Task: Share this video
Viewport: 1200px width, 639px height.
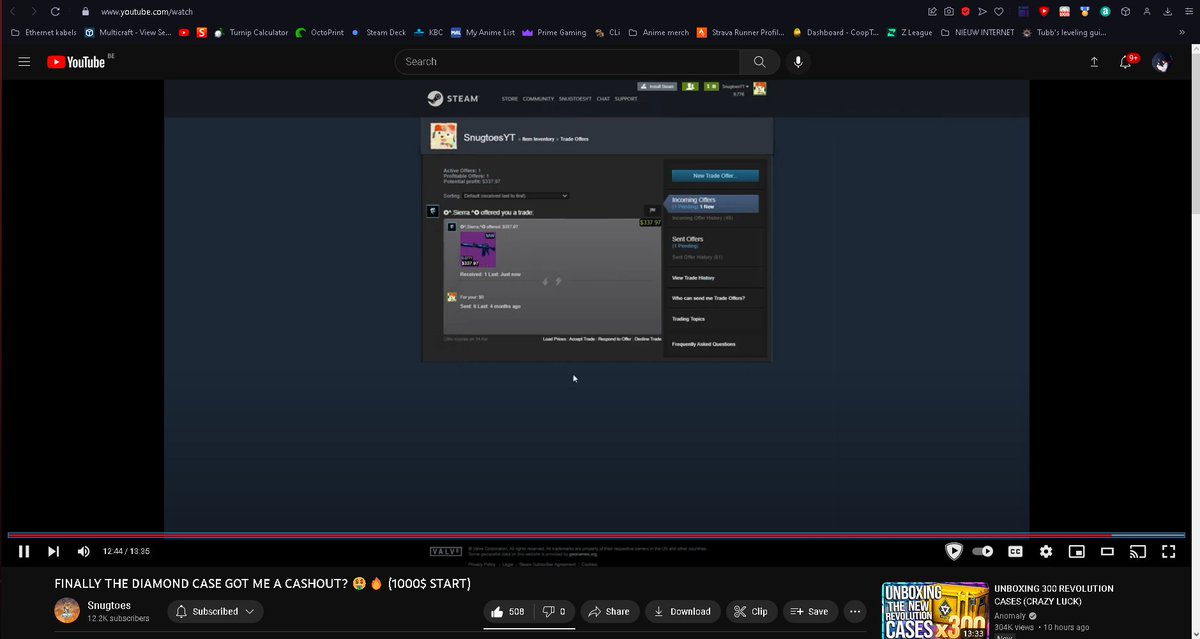Action: pos(609,611)
